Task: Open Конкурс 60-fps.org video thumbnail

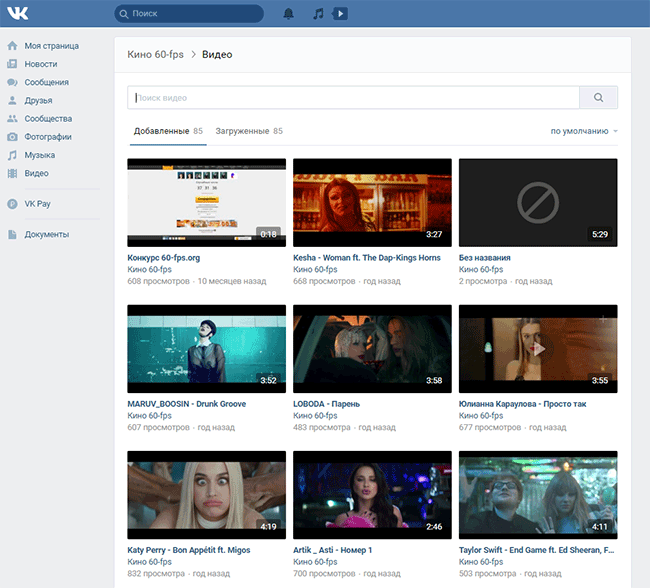Action: 206,202
